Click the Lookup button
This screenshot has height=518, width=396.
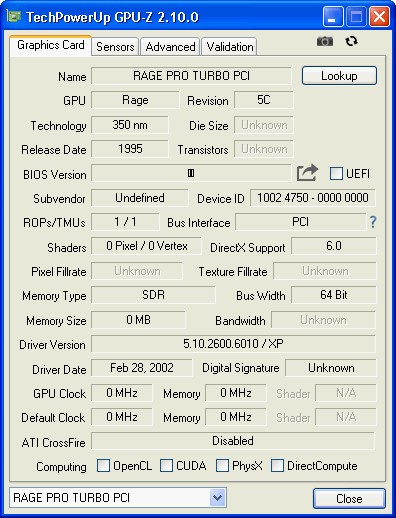click(x=339, y=76)
